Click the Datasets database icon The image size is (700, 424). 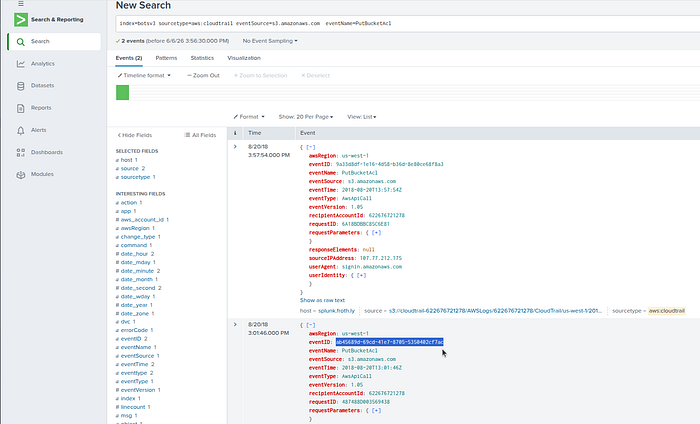click(x=21, y=86)
